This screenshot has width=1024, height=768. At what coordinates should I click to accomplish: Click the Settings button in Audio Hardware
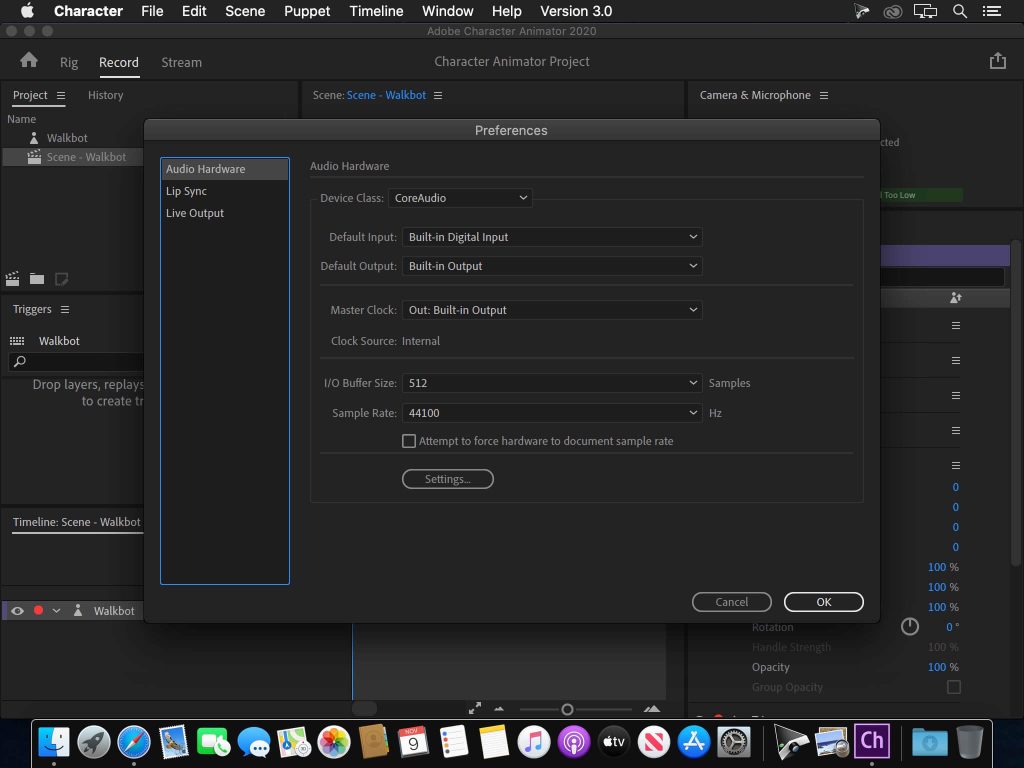click(447, 478)
